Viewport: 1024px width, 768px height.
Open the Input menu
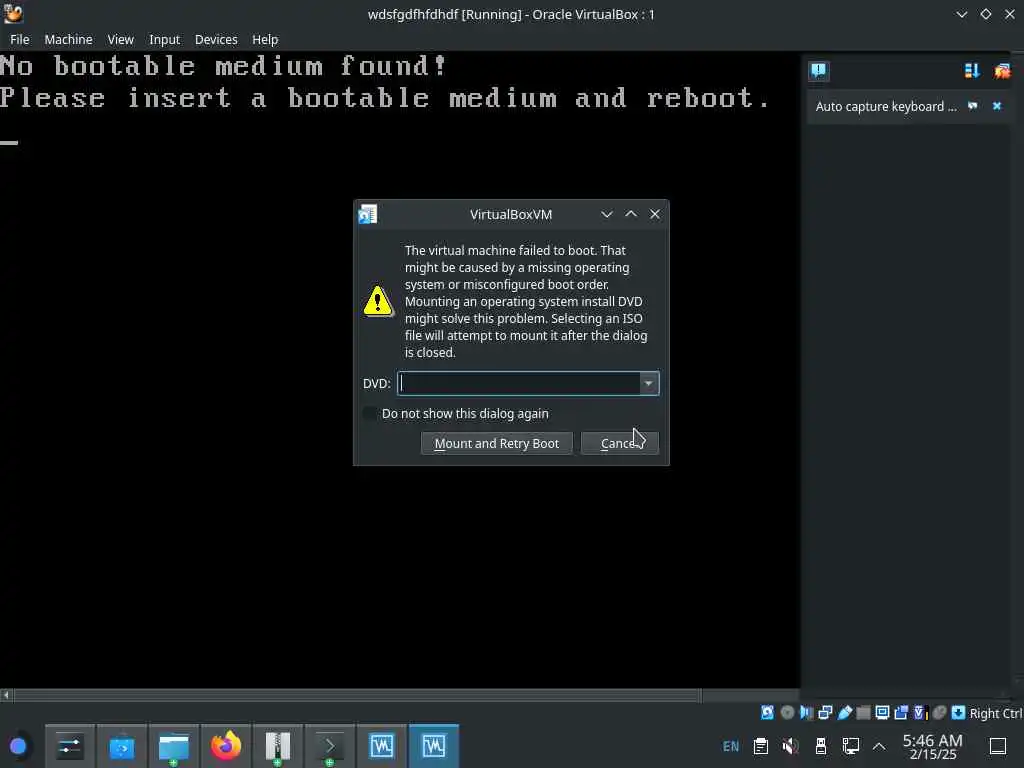pos(165,39)
